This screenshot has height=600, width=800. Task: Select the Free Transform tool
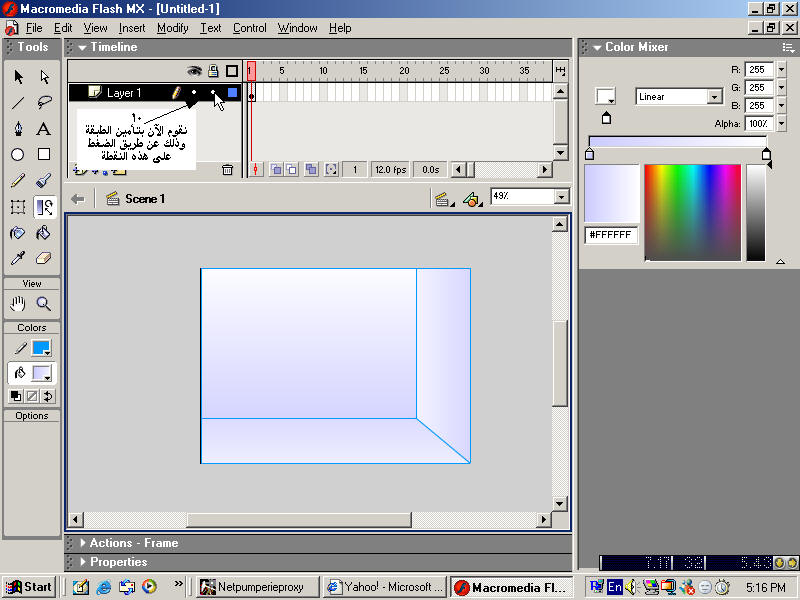coord(18,207)
